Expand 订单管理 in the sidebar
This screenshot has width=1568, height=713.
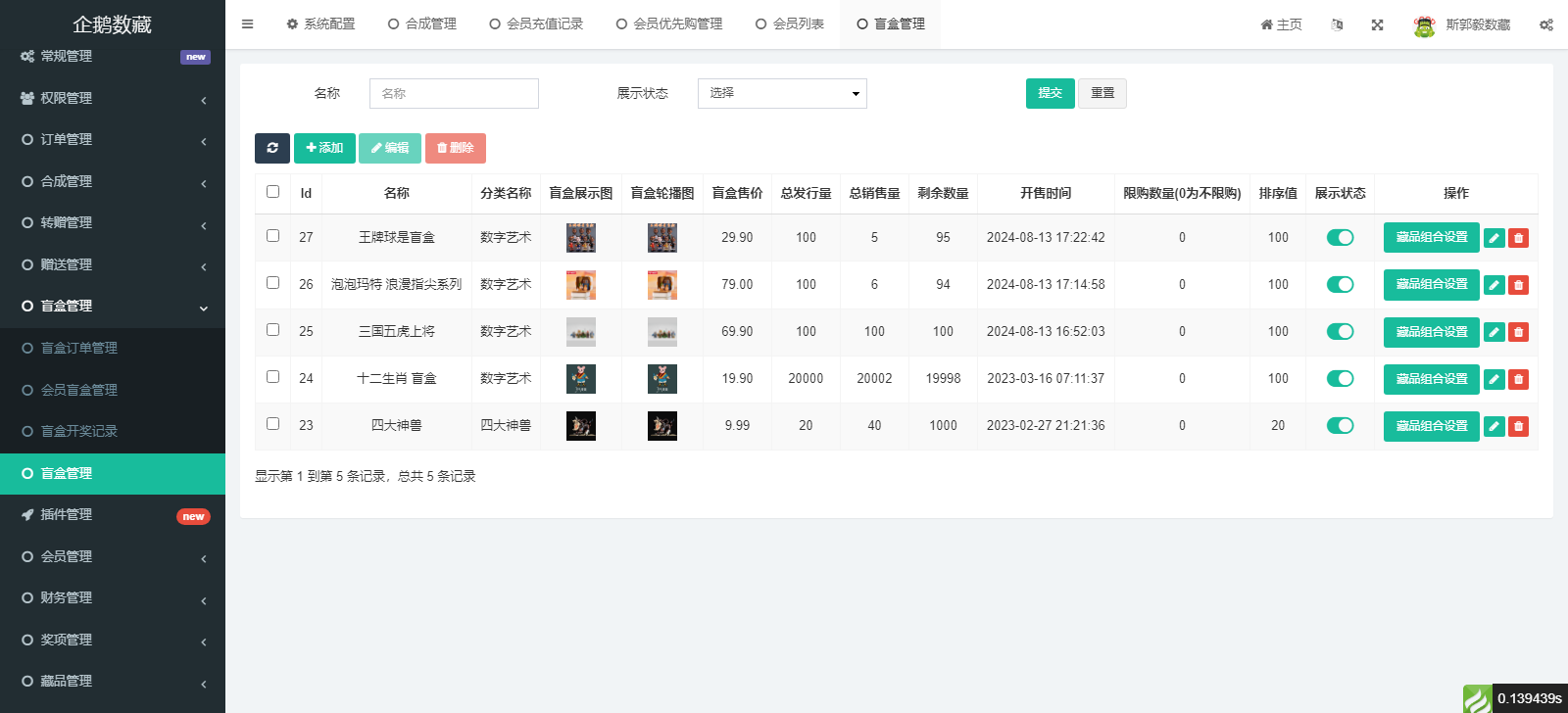click(x=113, y=140)
